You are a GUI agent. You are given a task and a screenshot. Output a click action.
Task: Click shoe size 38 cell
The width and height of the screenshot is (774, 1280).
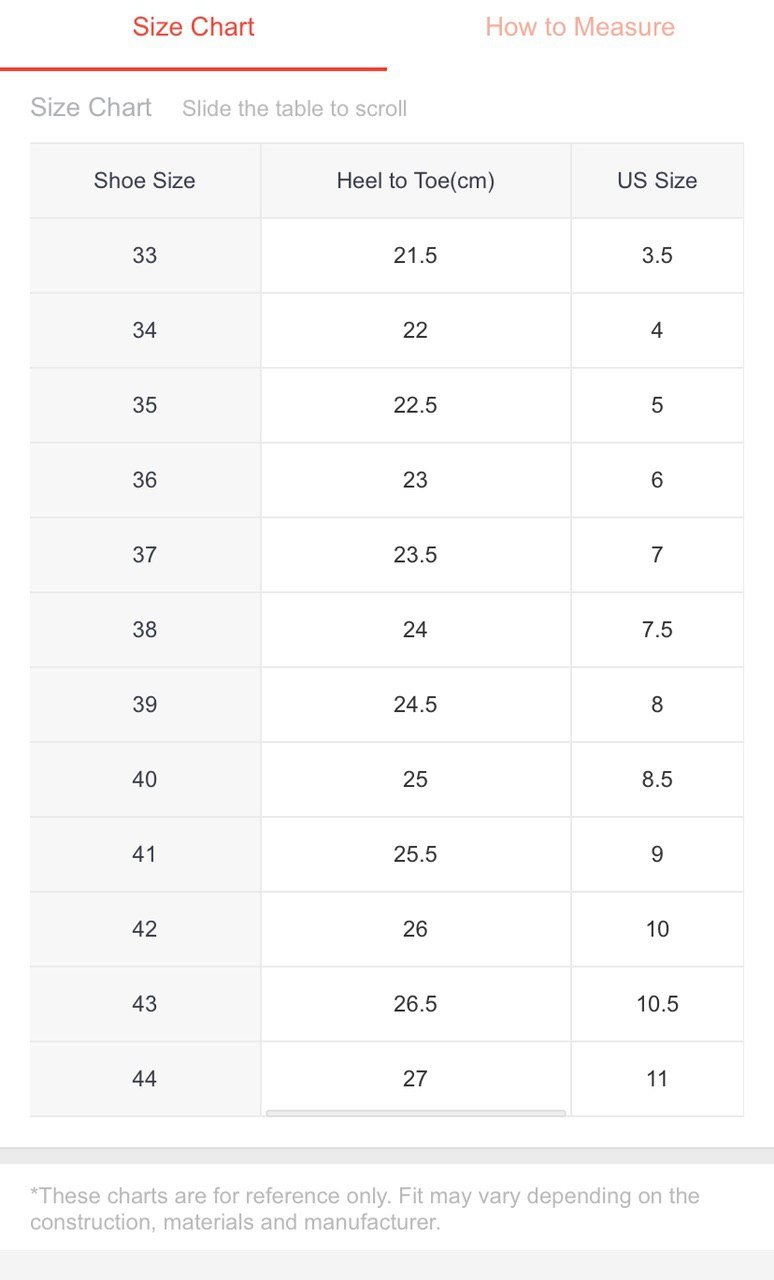pyautogui.click(x=145, y=630)
